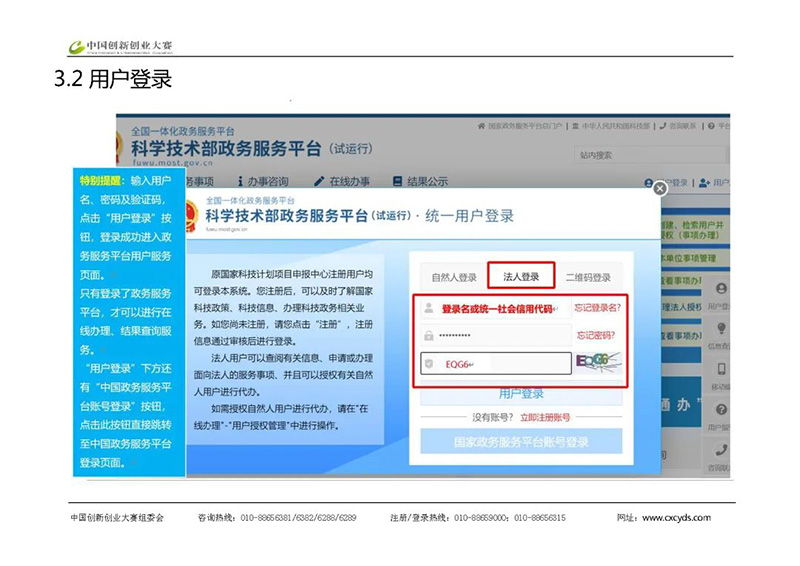The height and width of the screenshot is (566, 800).
Task: Click the home icon in top bar
Action: [481, 126]
